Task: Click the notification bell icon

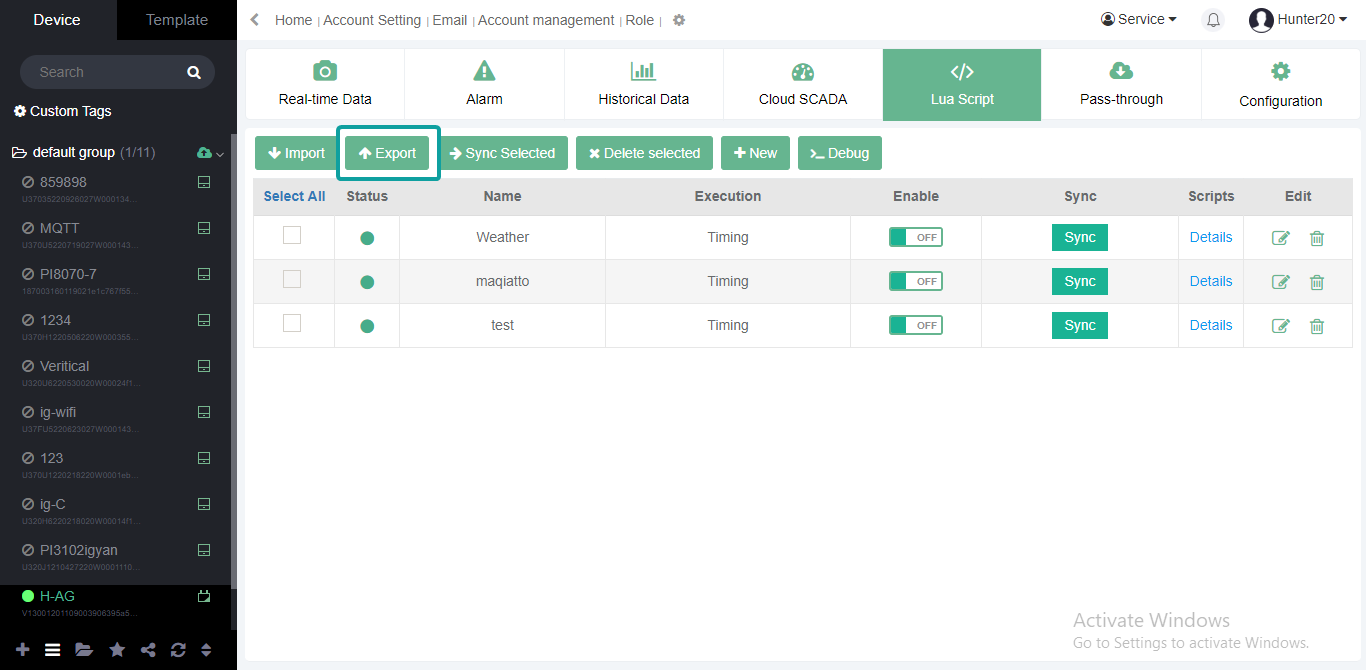Action: [1212, 20]
